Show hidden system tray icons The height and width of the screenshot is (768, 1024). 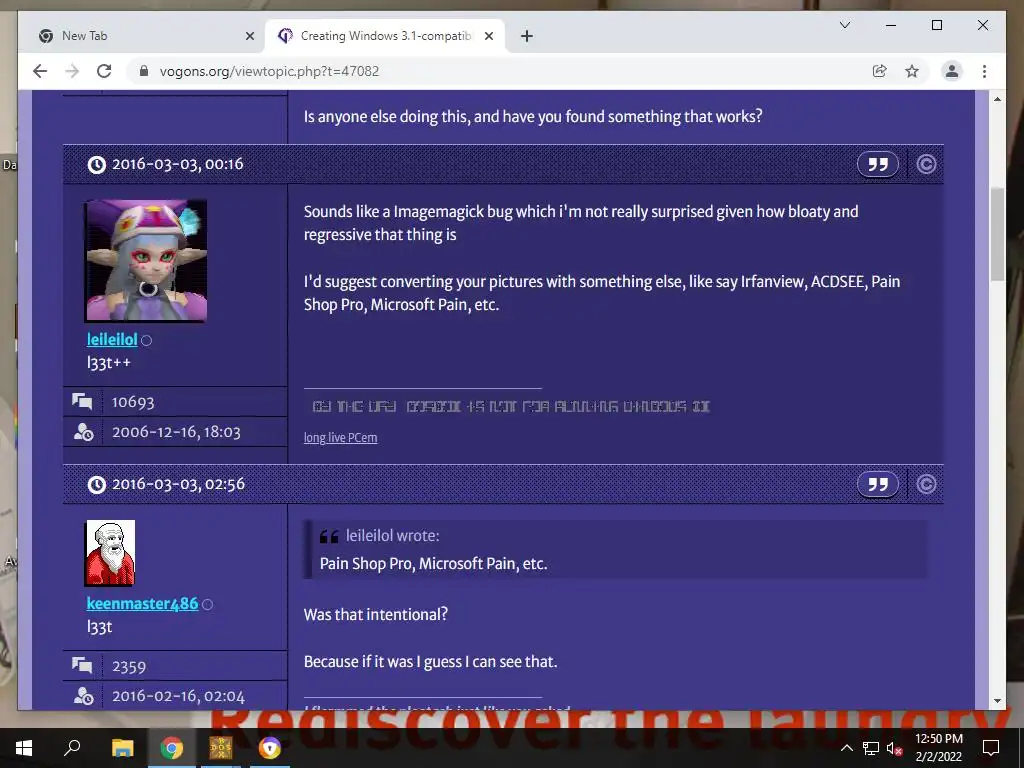(x=846, y=748)
